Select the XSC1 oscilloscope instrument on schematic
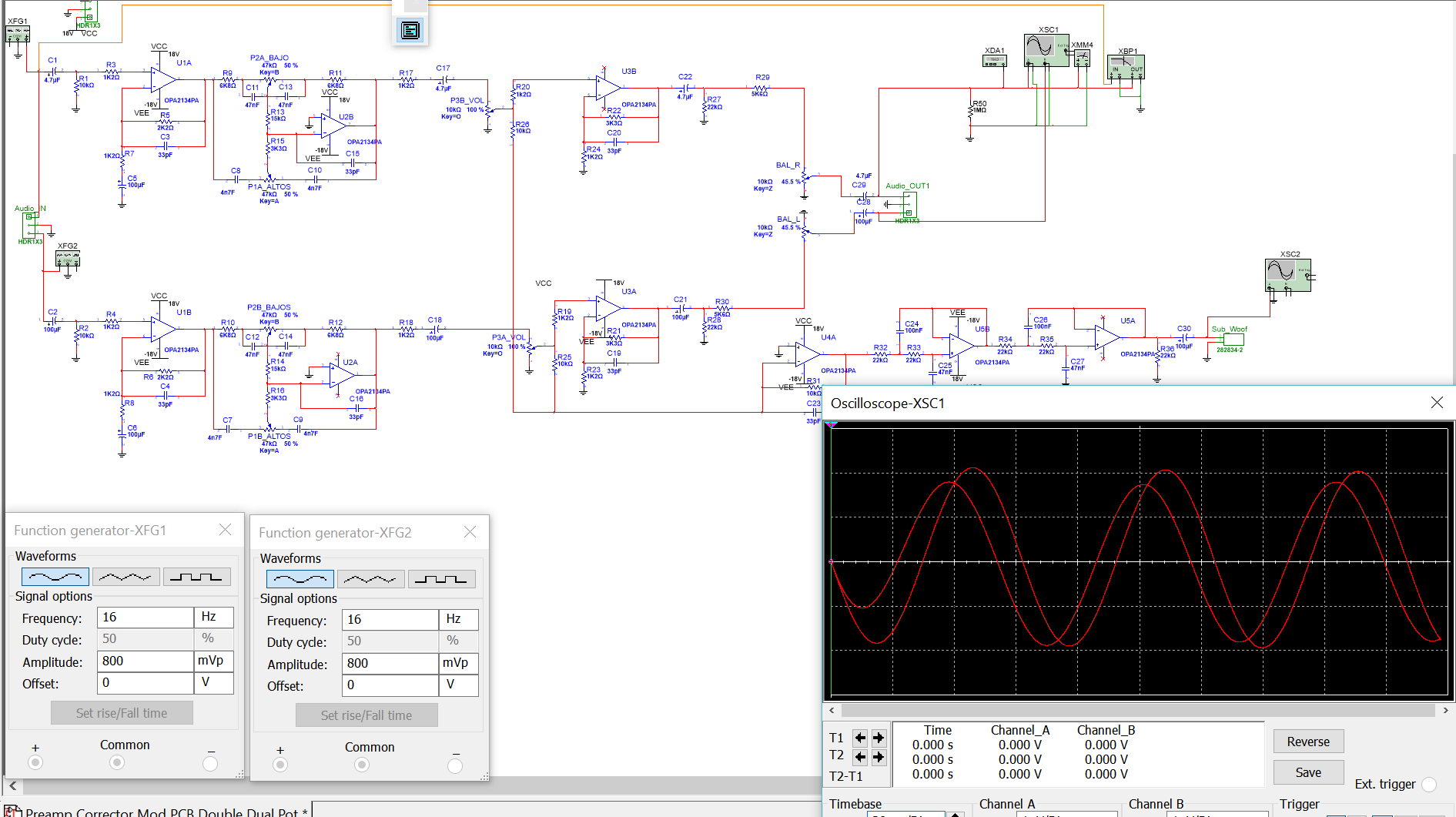Image resolution: width=1456 pixels, height=817 pixels. click(x=1046, y=50)
